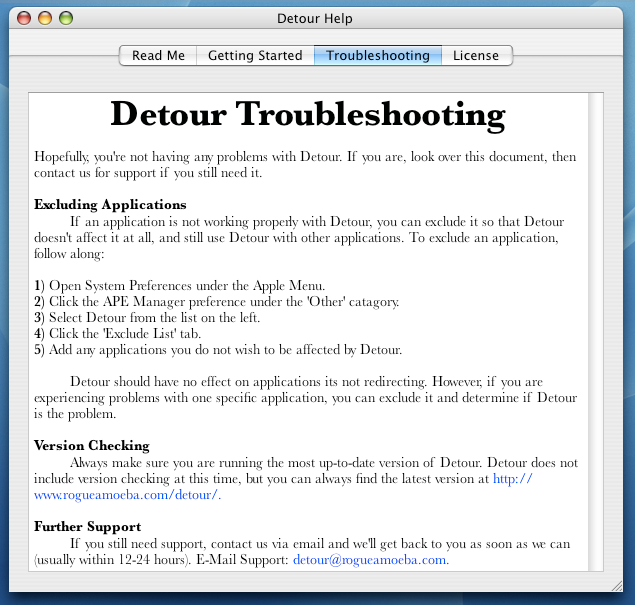This screenshot has width=635, height=605.
Task: Click the 'Detour Help' window title
Action: pyautogui.click(x=315, y=18)
